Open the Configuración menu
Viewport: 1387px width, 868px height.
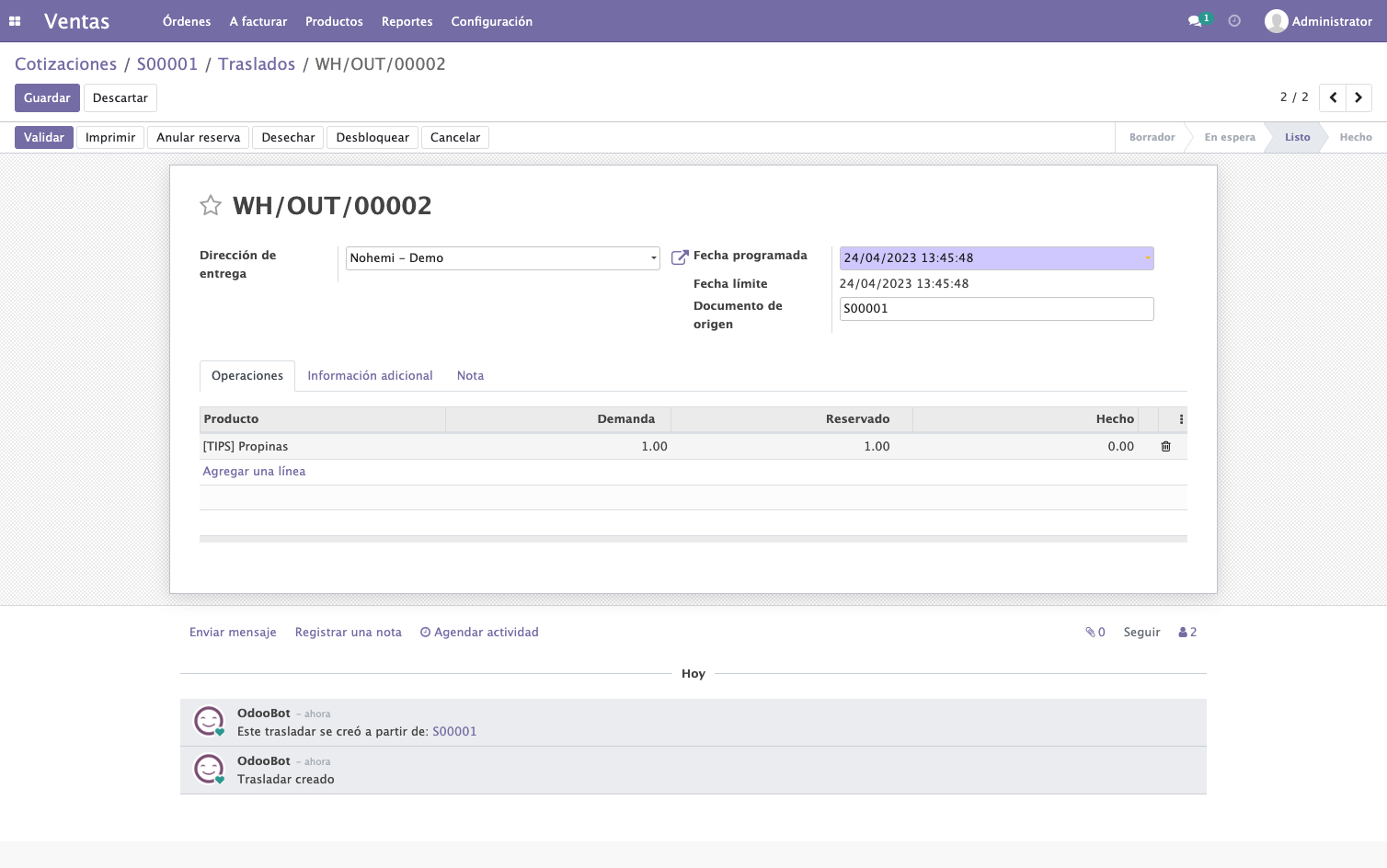click(492, 21)
